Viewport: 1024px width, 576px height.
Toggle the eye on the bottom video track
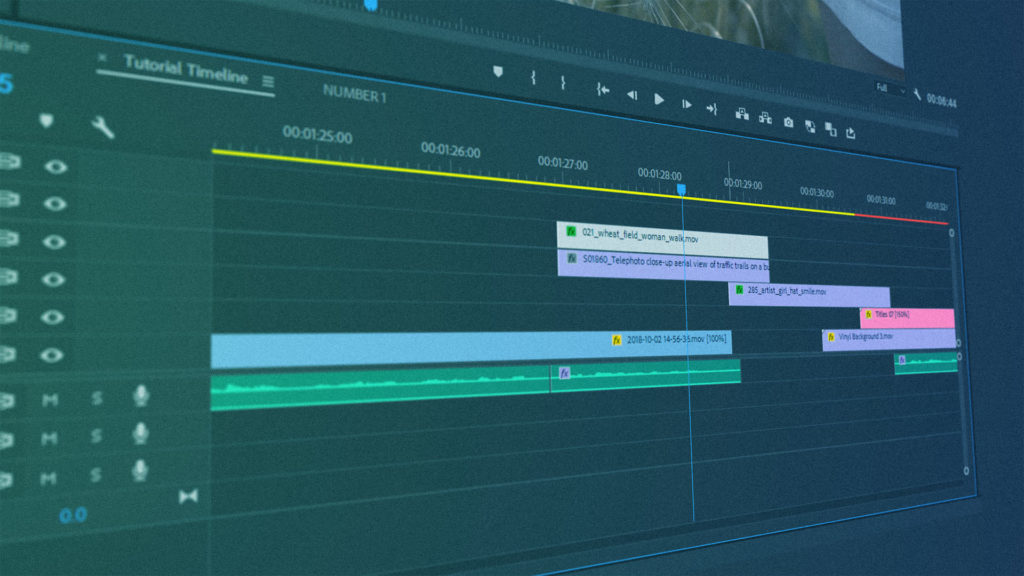click(56, 354)
